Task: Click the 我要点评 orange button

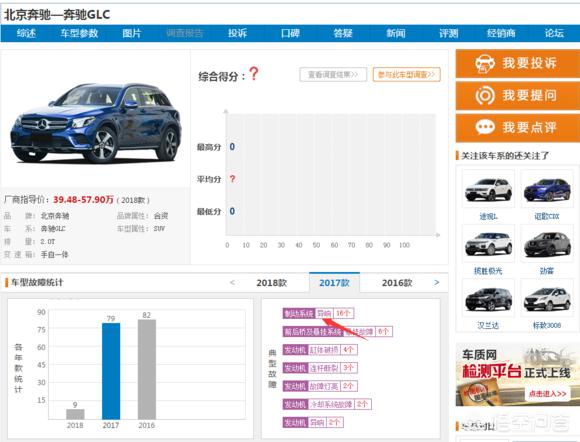Action: [x=517, y=128]
